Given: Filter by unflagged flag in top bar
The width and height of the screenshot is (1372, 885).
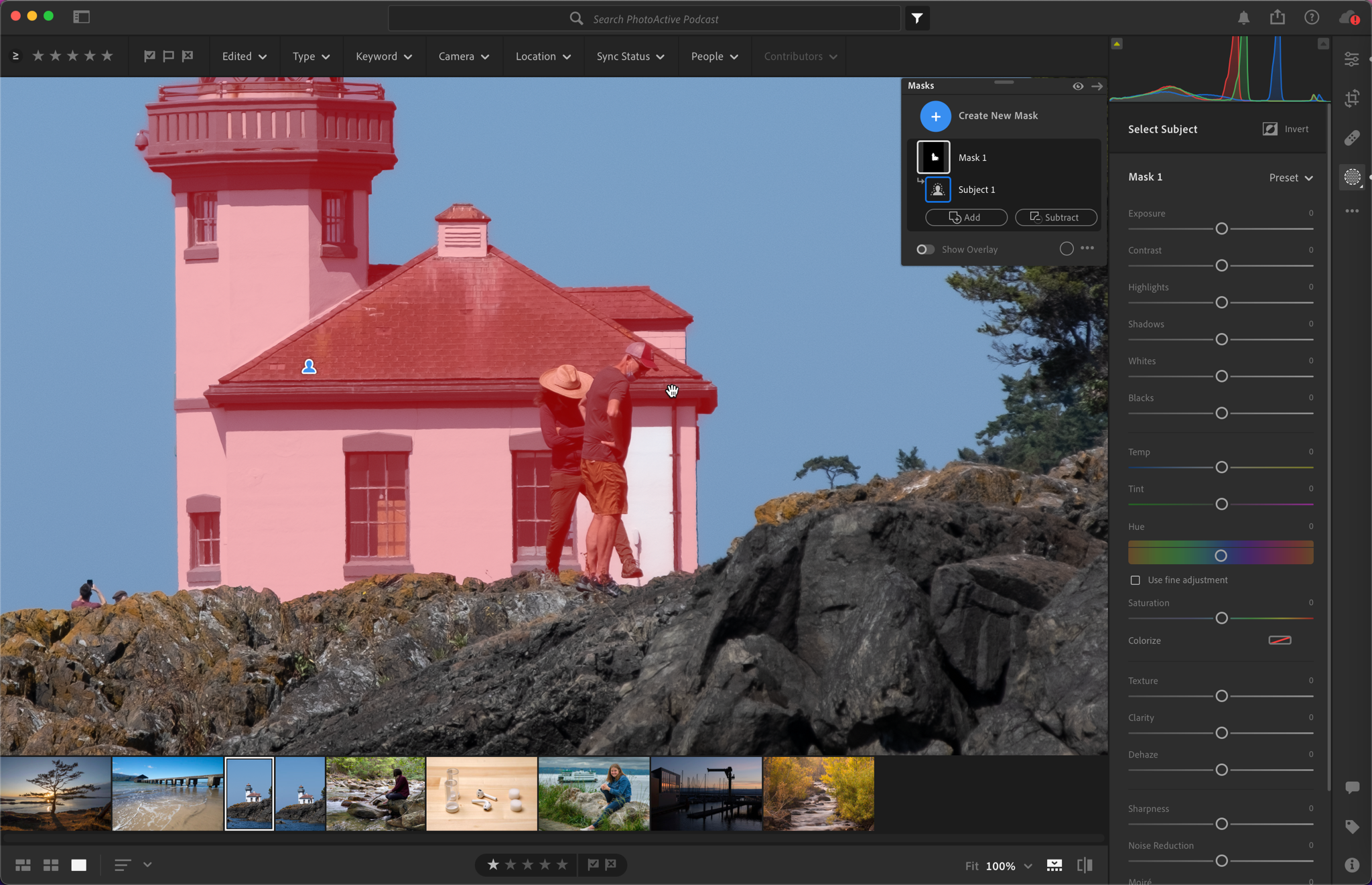Looking at the screenshot, I should 168,57.
